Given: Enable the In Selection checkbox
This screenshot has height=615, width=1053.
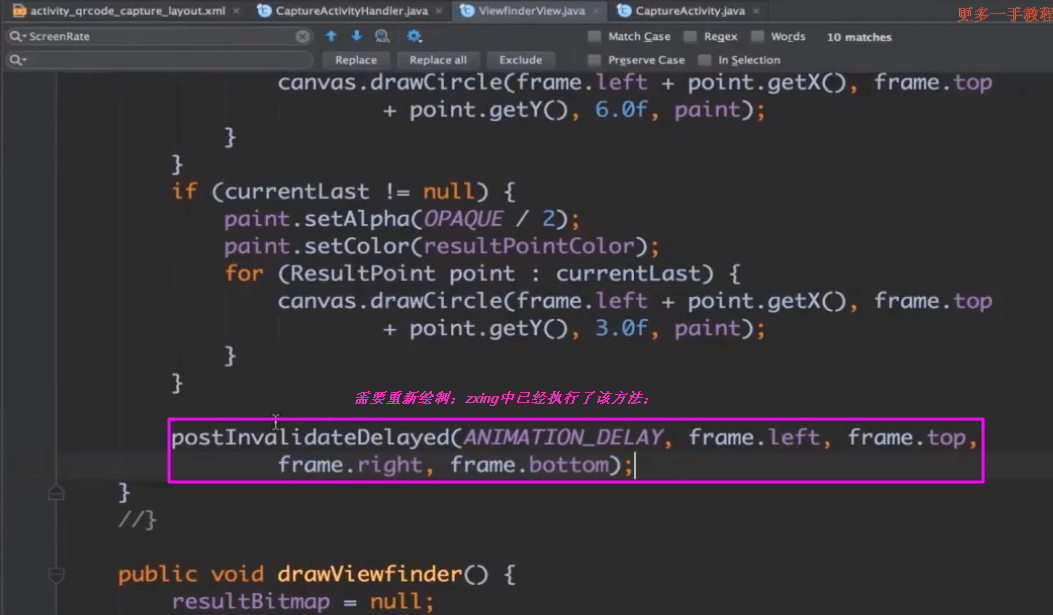Looking at the screenshot, I should click(704, 60).
